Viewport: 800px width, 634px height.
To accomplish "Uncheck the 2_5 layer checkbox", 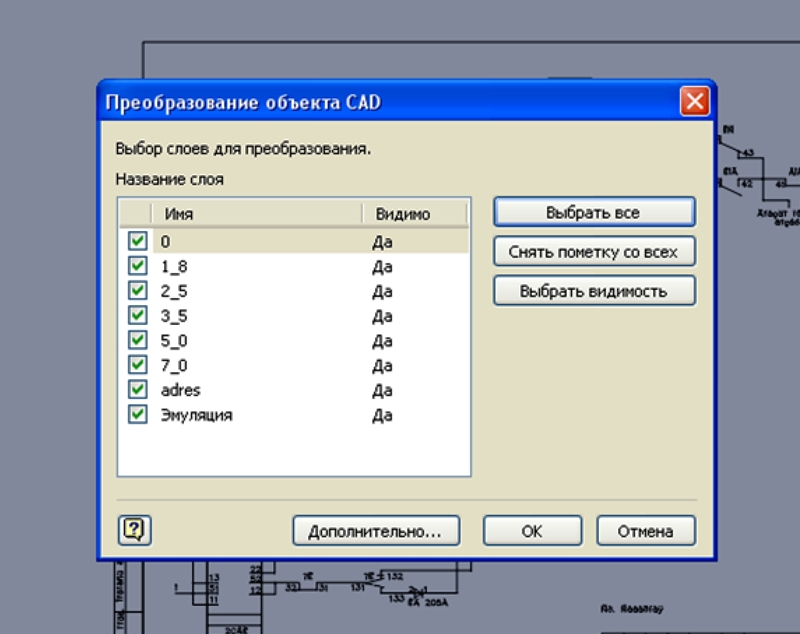I will tap(138, 291).
